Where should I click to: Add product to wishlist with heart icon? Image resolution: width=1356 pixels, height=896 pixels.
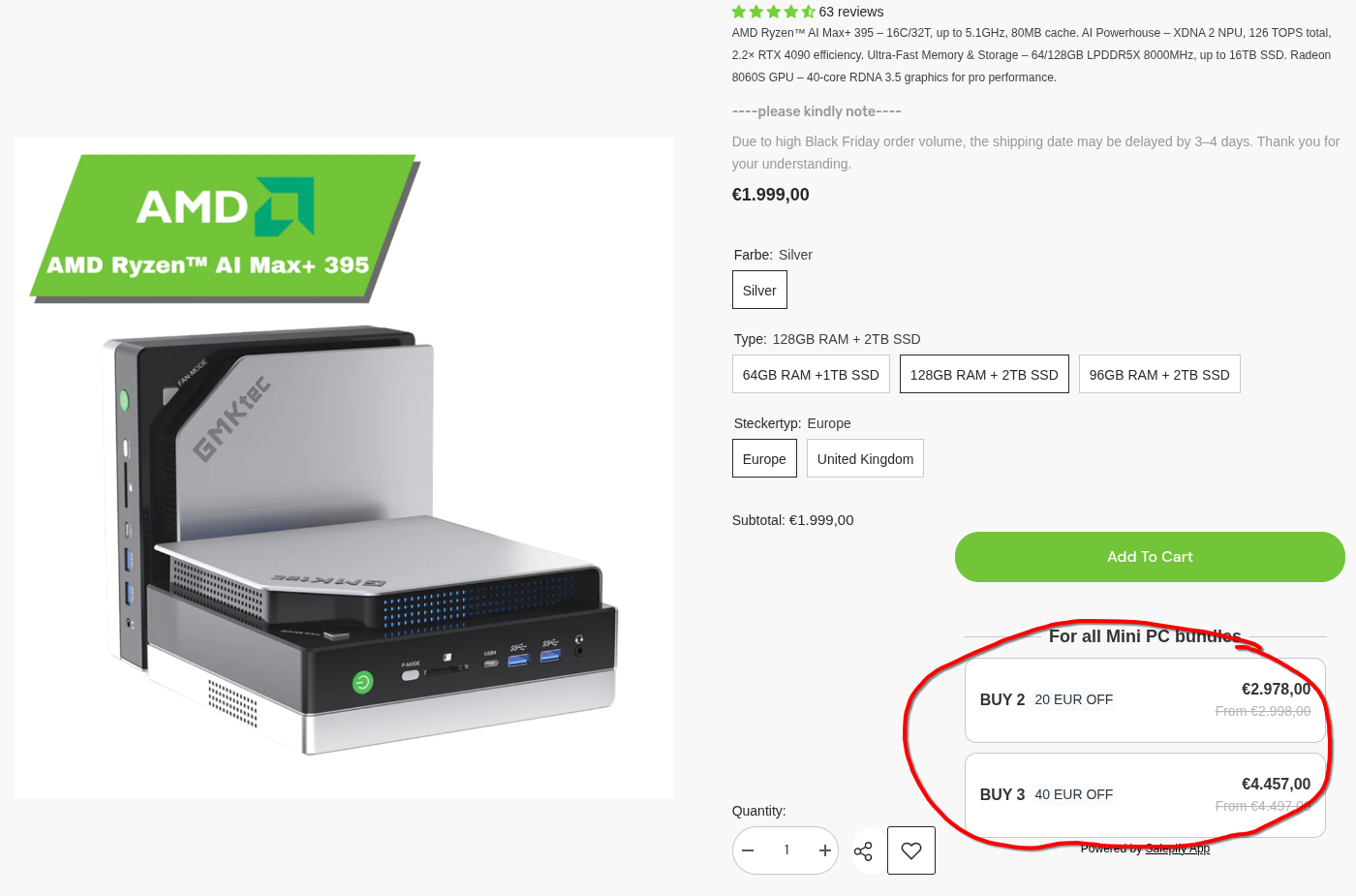(911, 850)
